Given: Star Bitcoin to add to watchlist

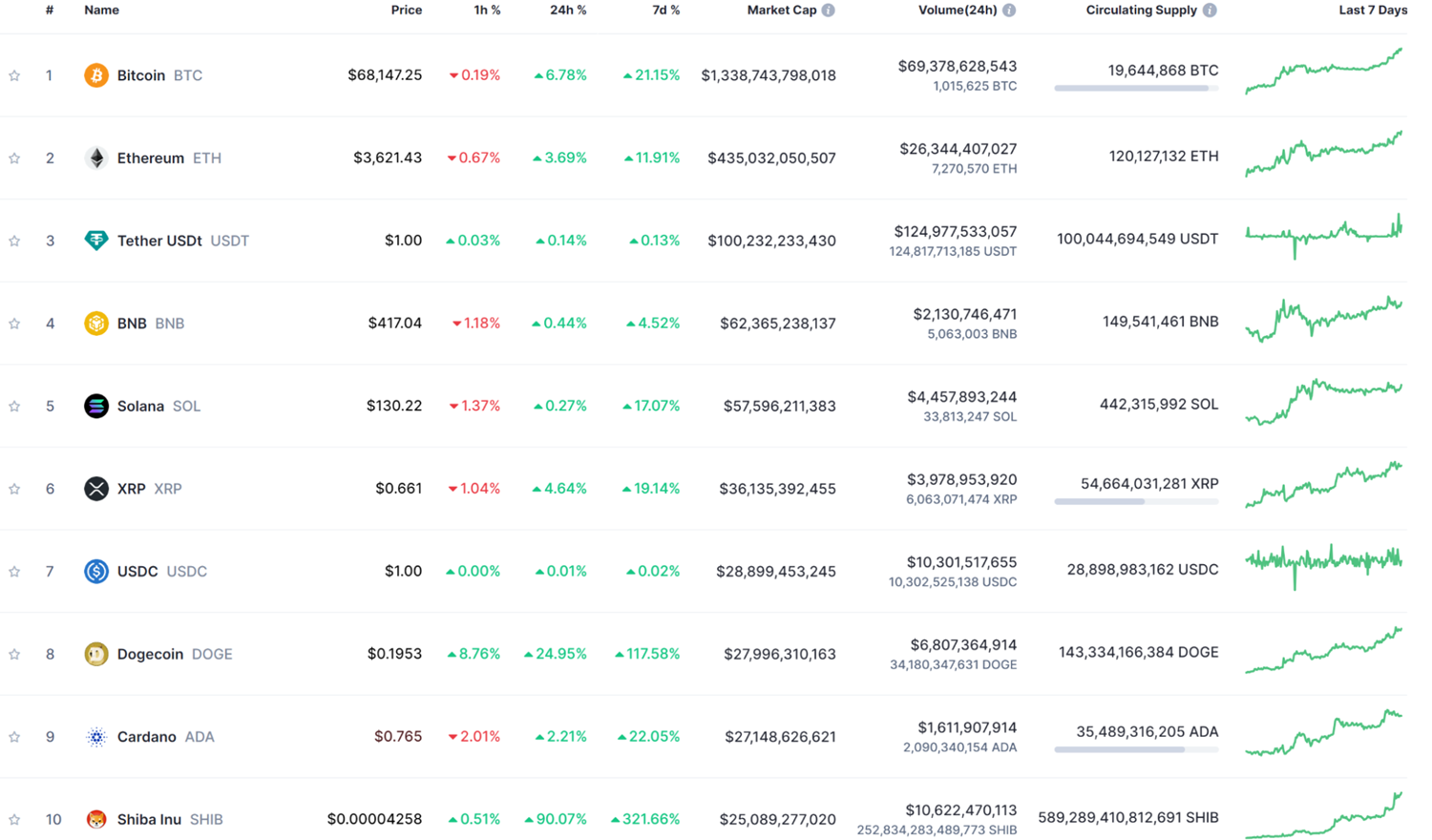Looking at the screenshot, I should click(x=14, y=75).
